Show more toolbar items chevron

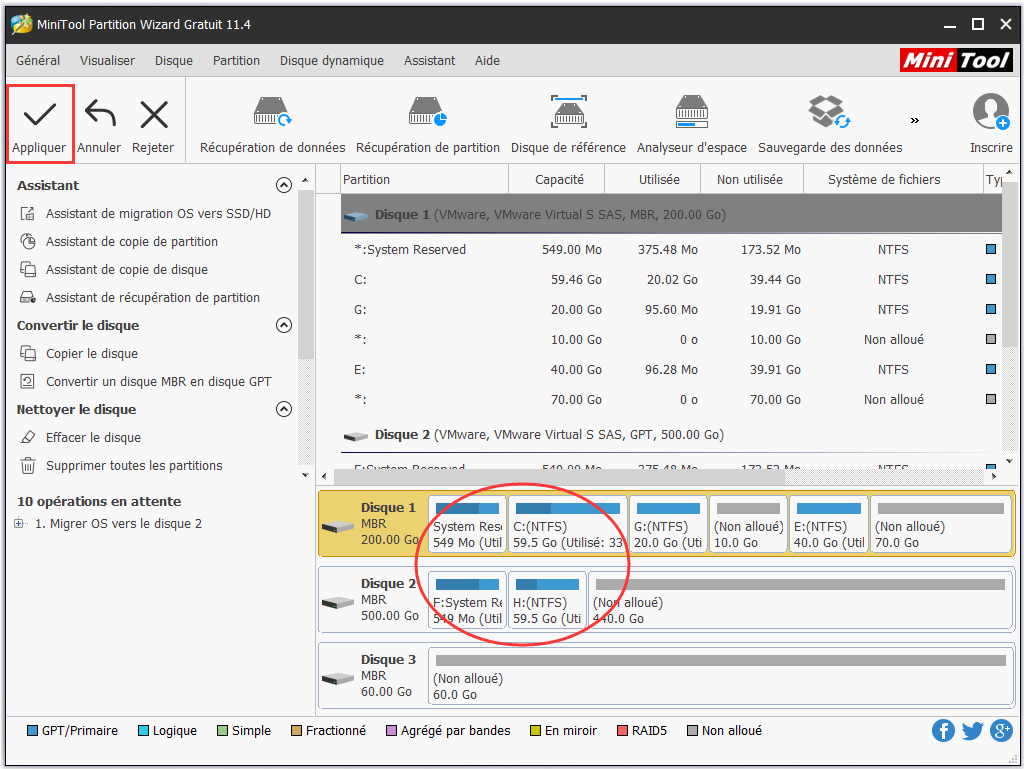[x=915, y=120]
